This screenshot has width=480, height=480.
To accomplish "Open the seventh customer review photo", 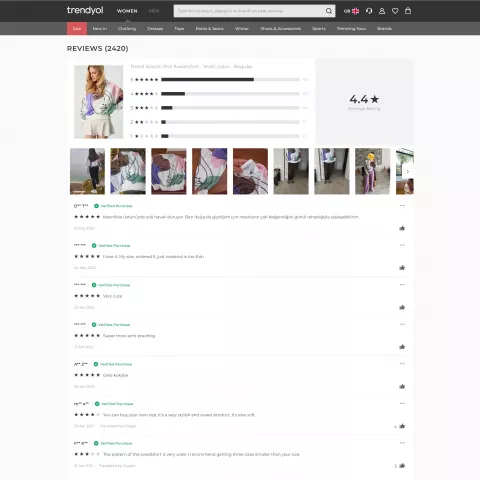I will click(x=332, y=171).
